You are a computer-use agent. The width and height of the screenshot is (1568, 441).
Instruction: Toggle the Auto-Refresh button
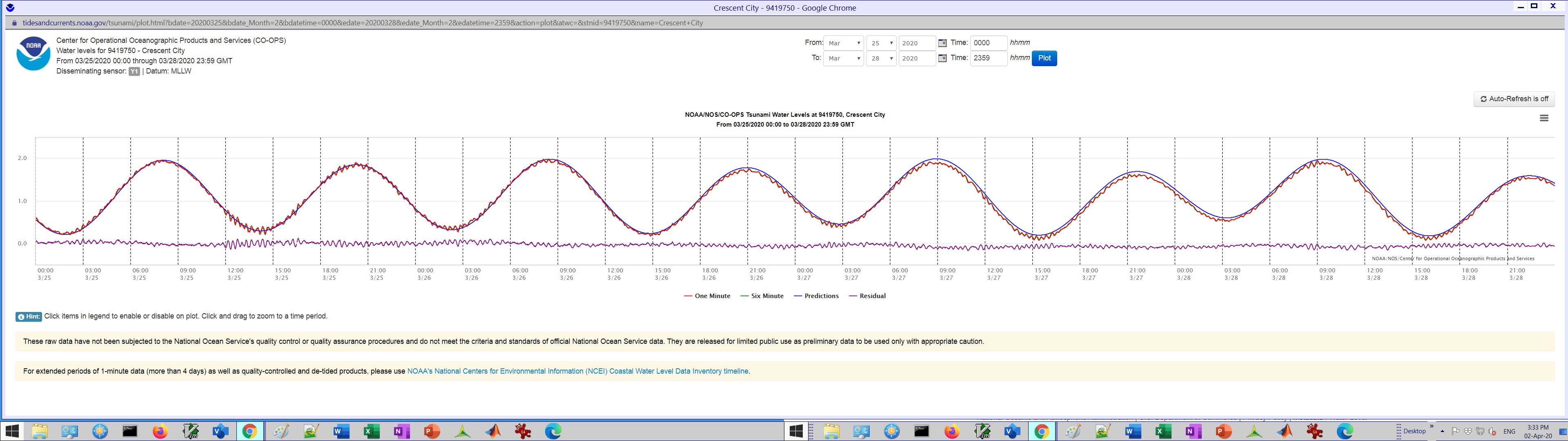coord(1514,99)
